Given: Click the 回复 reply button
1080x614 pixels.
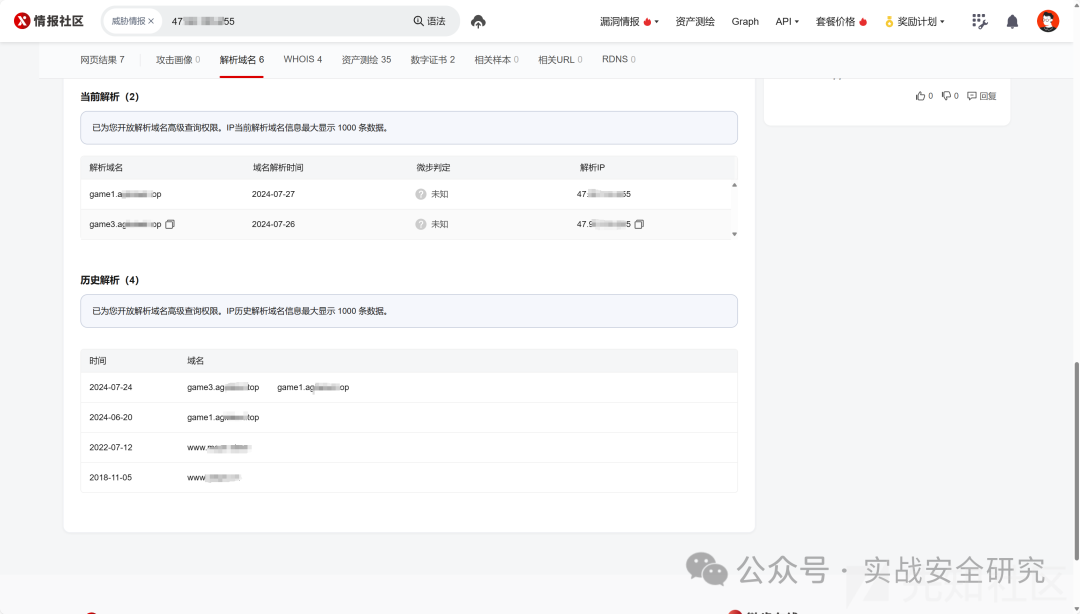Looking at the screenshot, I should [x=982, y=96].
